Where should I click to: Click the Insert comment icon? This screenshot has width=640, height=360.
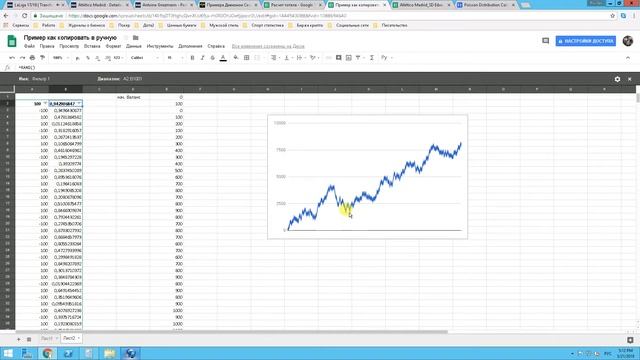pyautogui.click(x=338, y=58)
